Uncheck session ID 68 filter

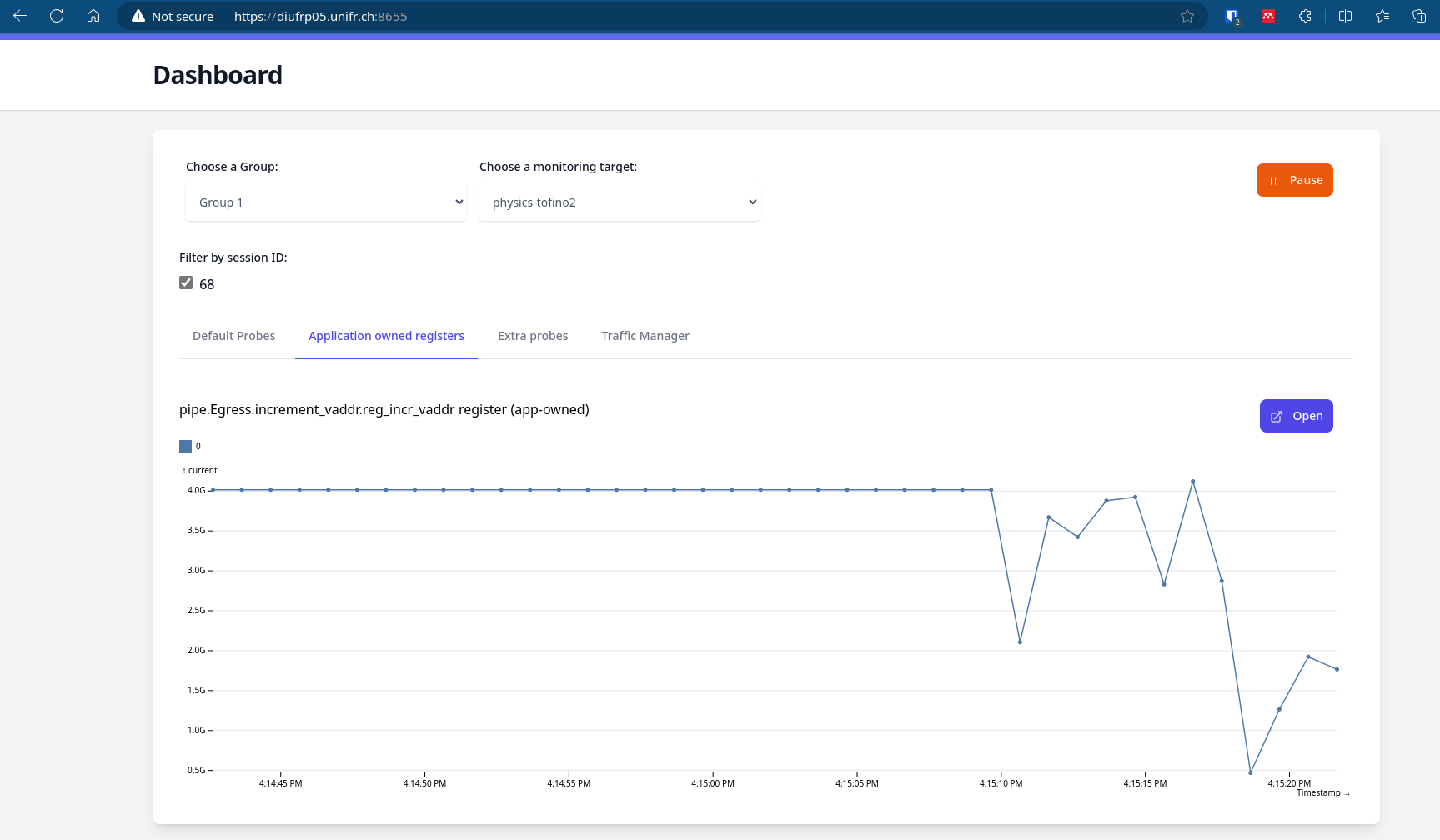pyautogui.click(x=186, y=282)
